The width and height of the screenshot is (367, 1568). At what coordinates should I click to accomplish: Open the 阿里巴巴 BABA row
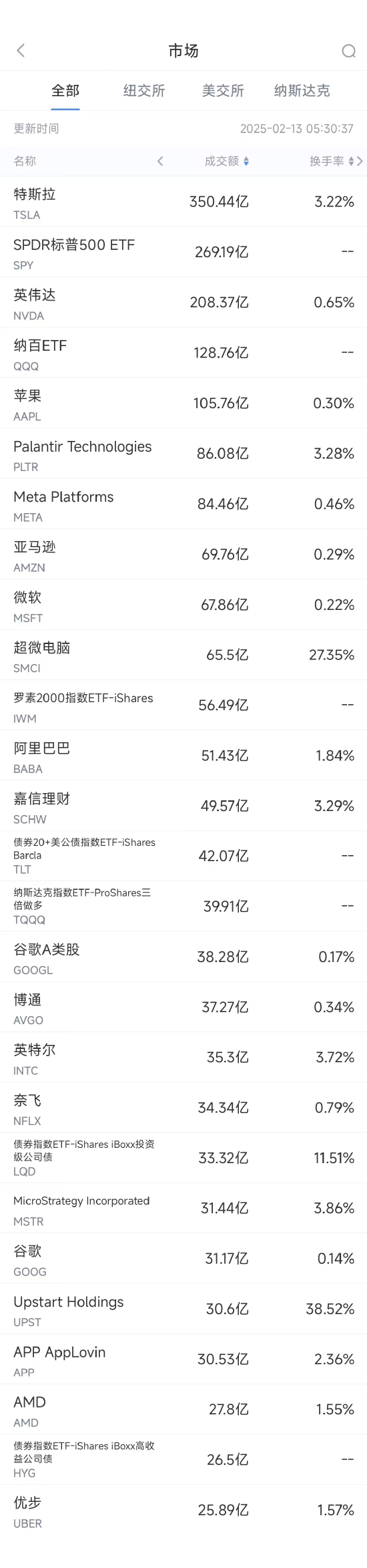point(183,756)
